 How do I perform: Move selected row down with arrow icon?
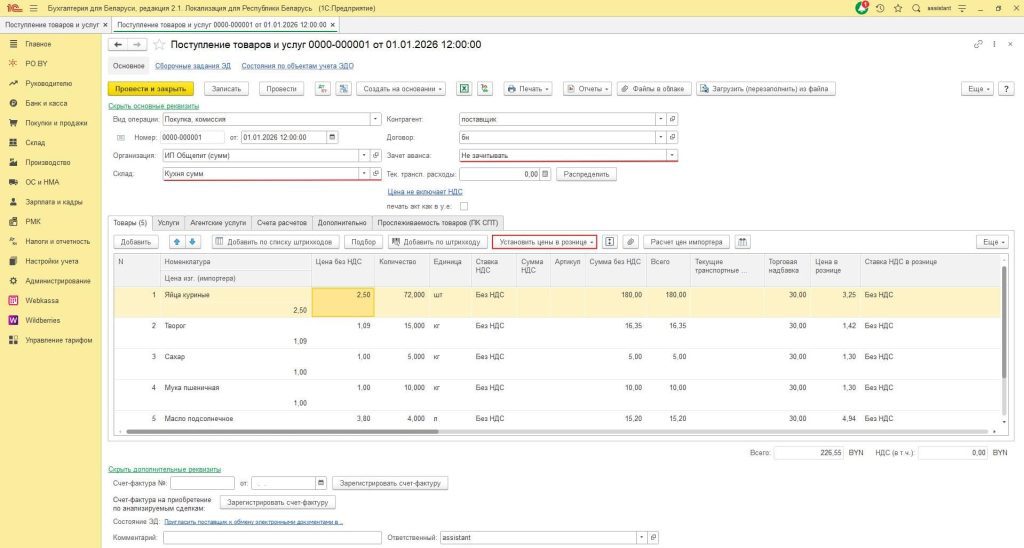pyautogui.click(x=193, y=242)
